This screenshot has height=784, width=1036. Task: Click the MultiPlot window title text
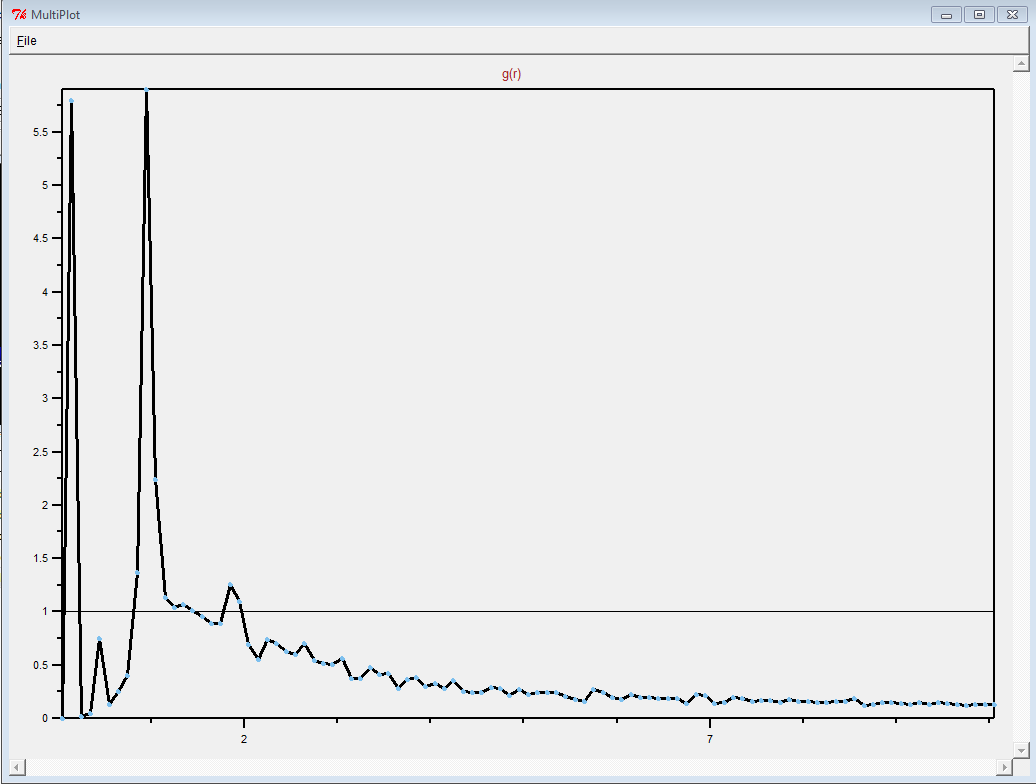click(56, 15)
